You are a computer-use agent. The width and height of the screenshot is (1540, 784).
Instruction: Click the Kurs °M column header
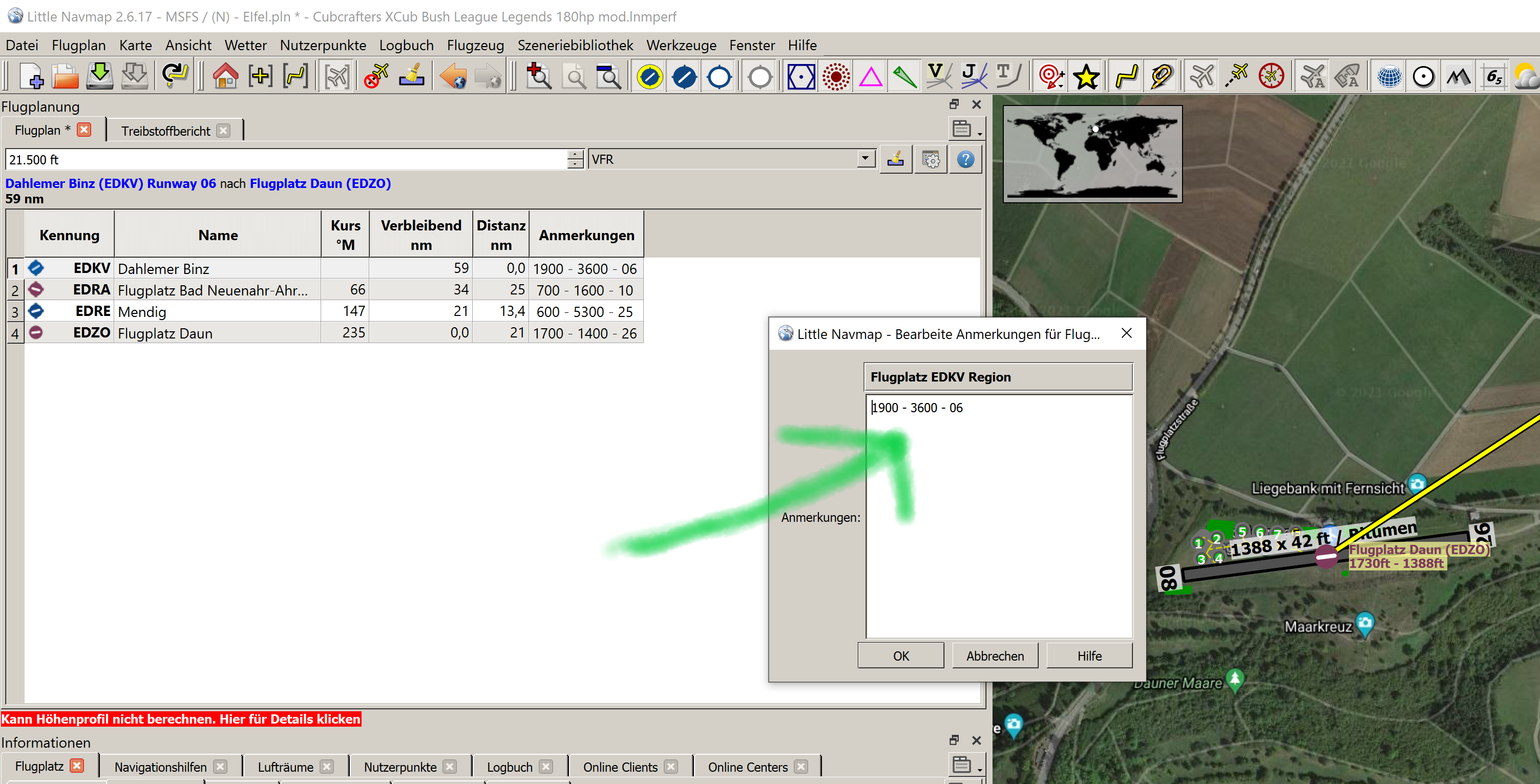[x=345, y=235]
